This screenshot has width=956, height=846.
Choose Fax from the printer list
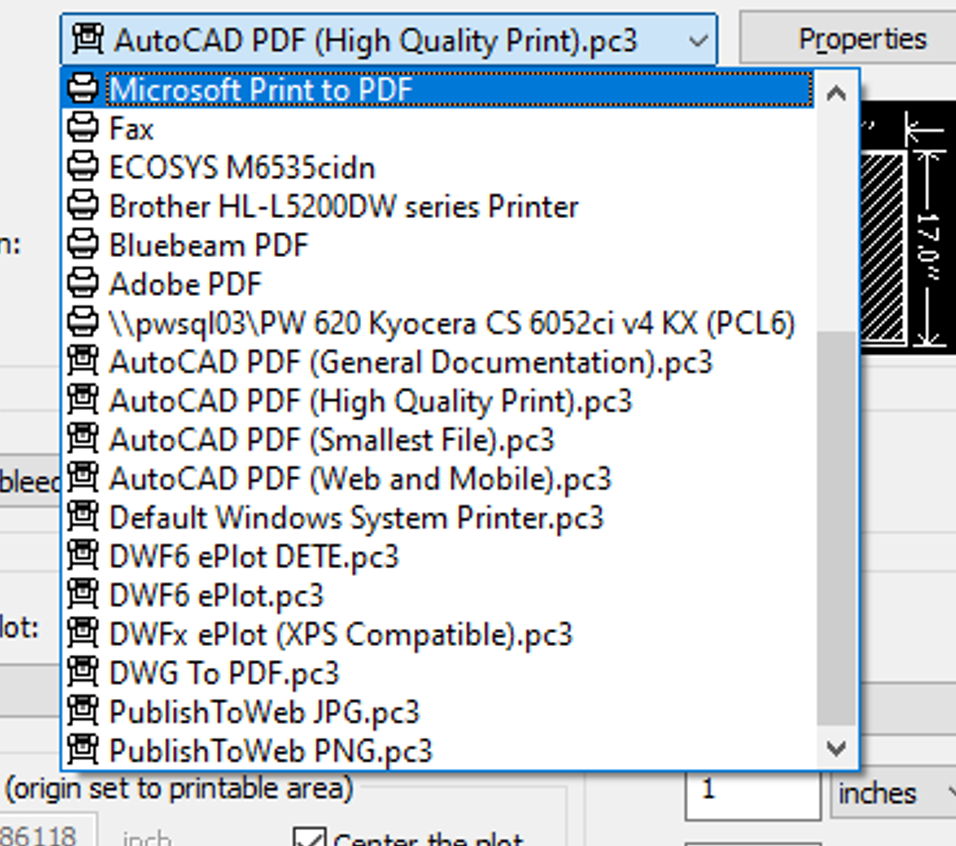coord(439,129)
